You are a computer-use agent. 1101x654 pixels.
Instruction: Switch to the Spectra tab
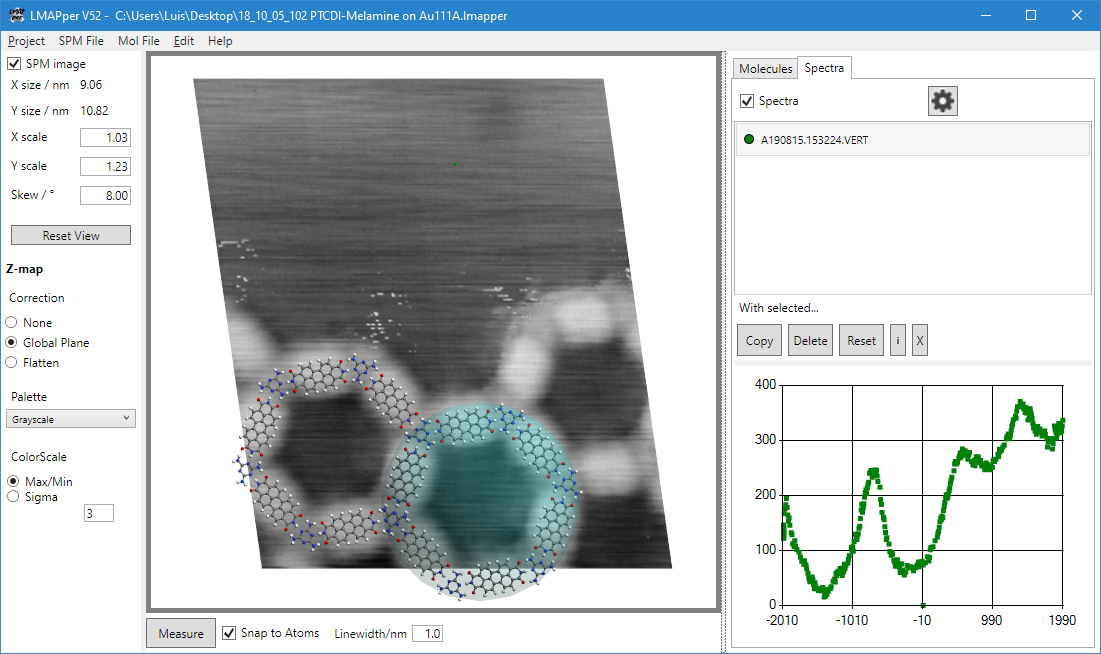point(824,67)
